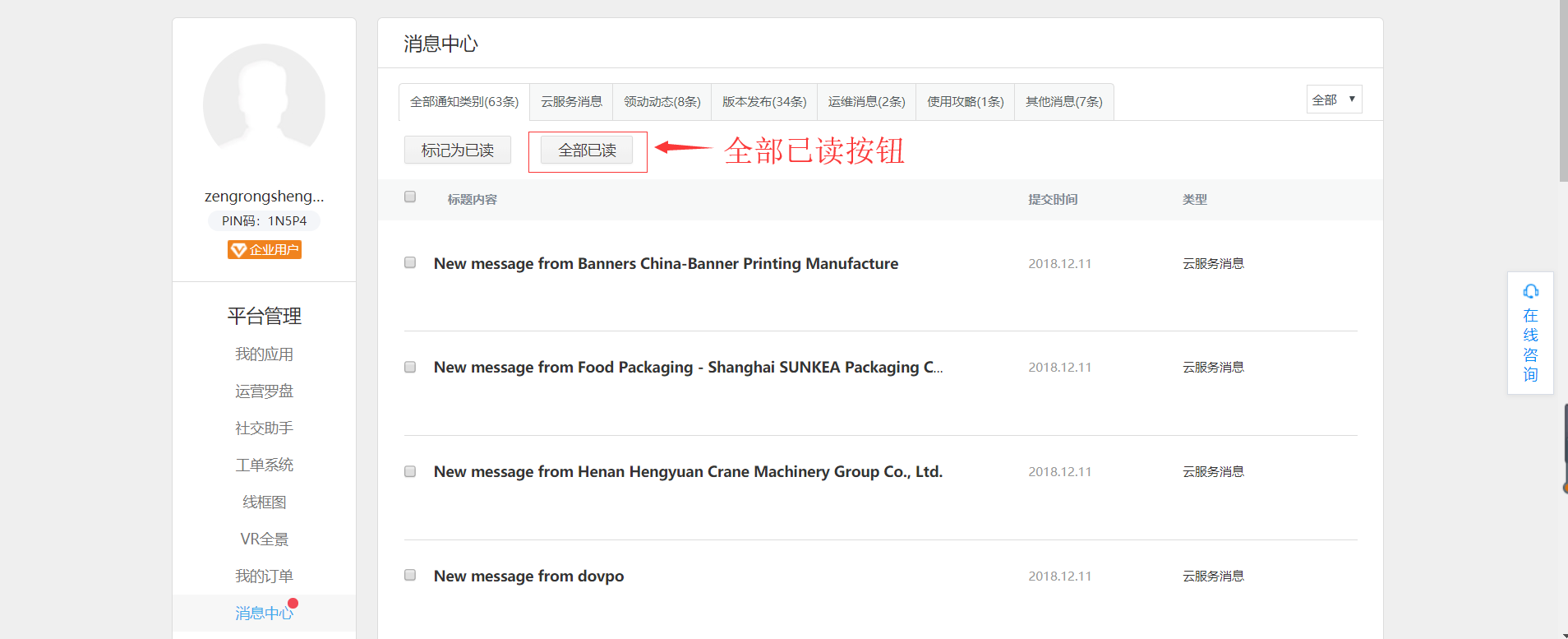The image size is (1568, 639).
Task: Select the dovpo message checkbox
Action: pos(410,576)
